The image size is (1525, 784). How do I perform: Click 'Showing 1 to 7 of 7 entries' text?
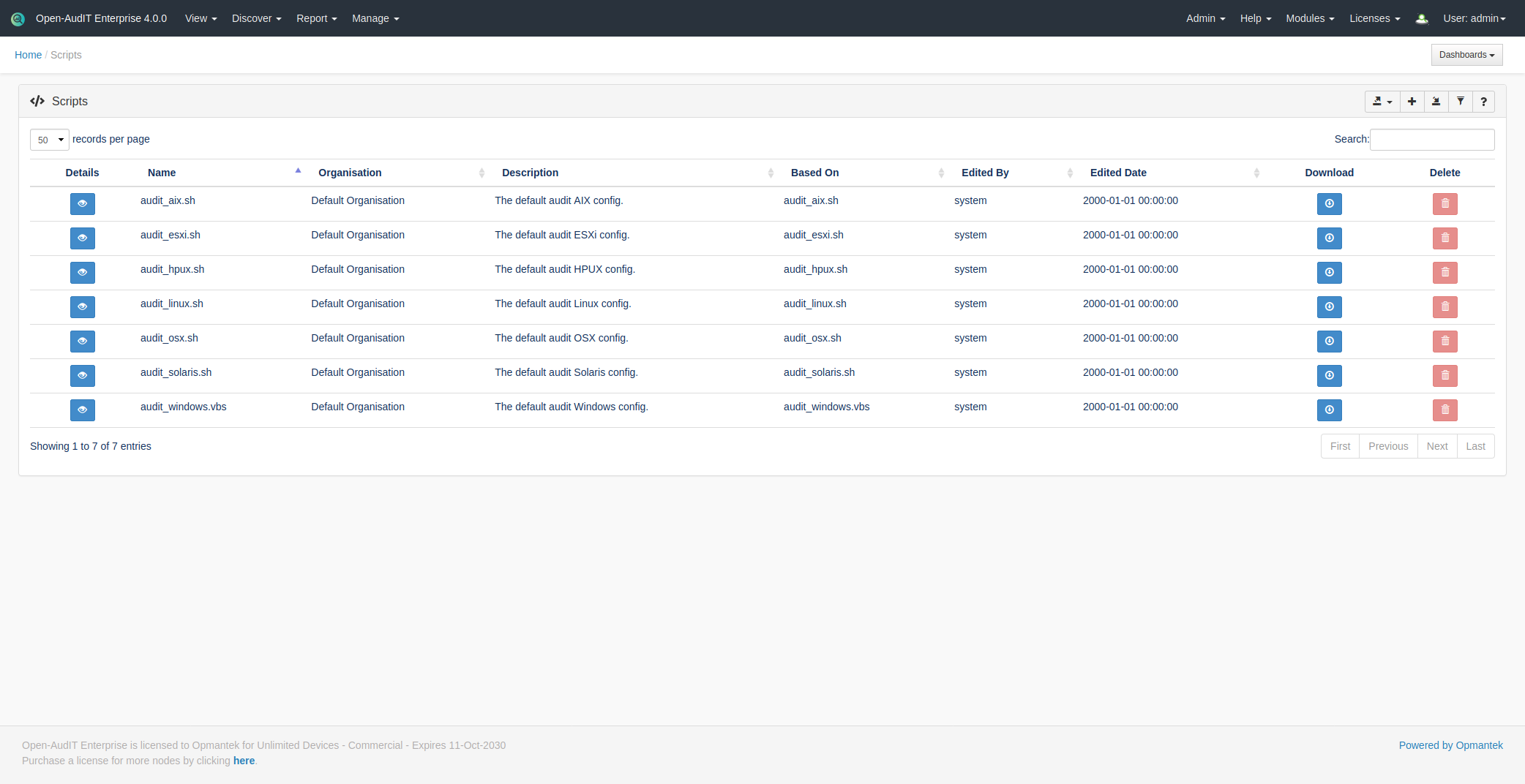pyautogui.click(x=91, y=446)
